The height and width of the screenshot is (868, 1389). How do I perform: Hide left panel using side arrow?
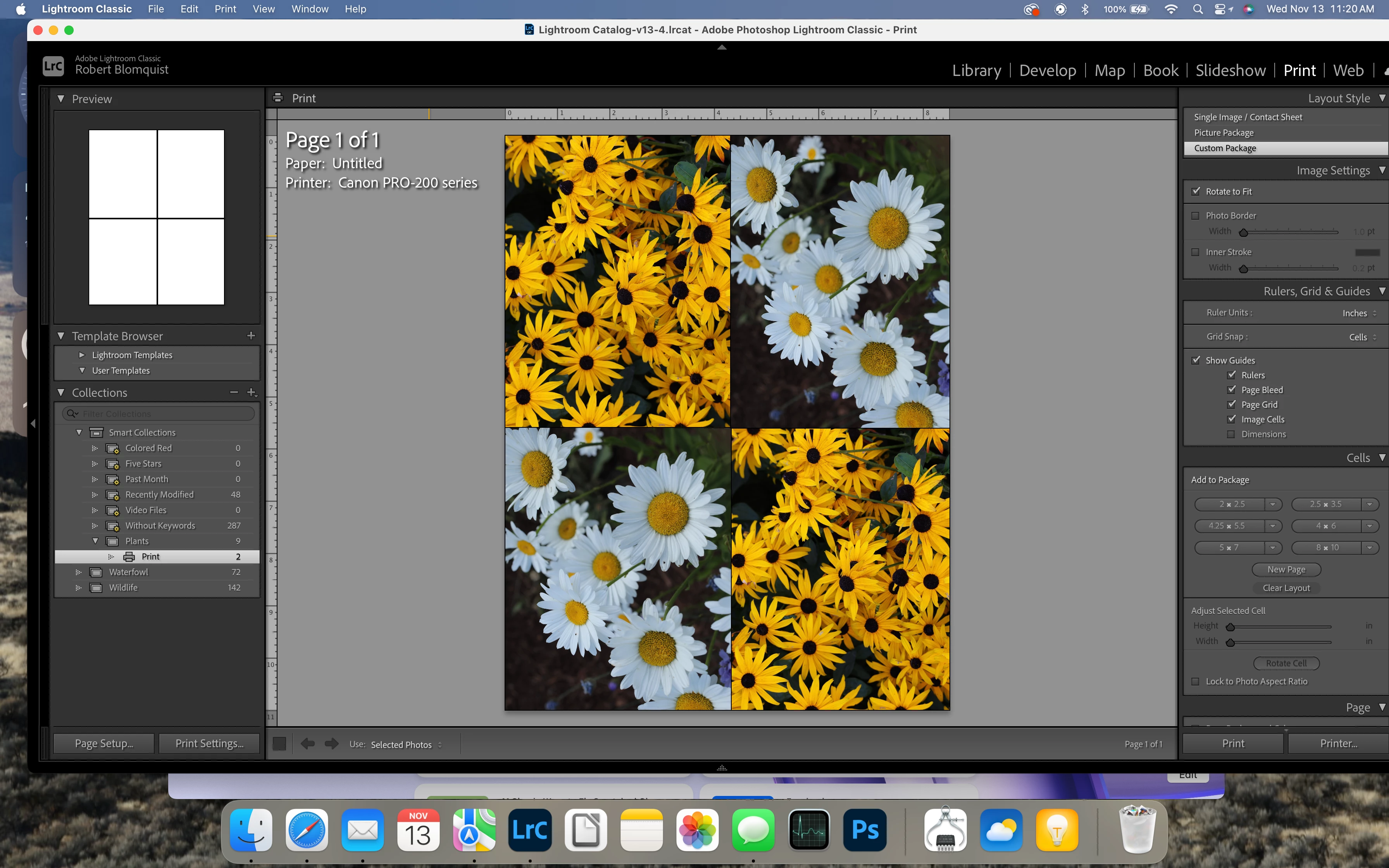pyautogui.click(x=33, y=424)
